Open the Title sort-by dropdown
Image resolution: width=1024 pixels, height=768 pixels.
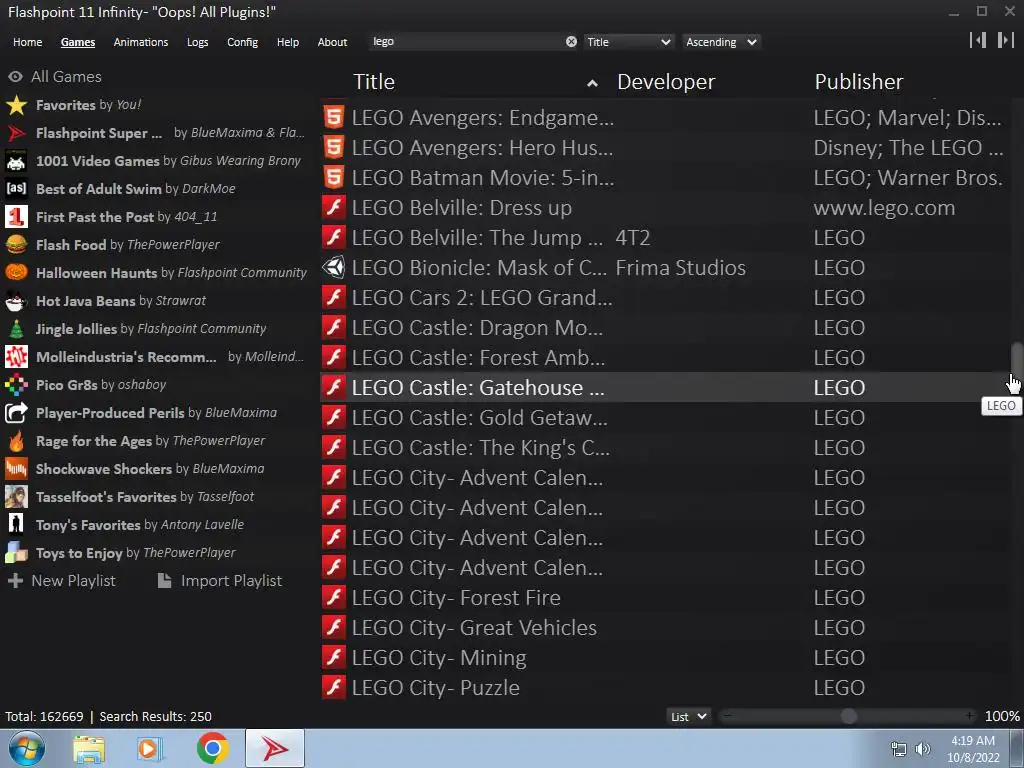point(628,42)
